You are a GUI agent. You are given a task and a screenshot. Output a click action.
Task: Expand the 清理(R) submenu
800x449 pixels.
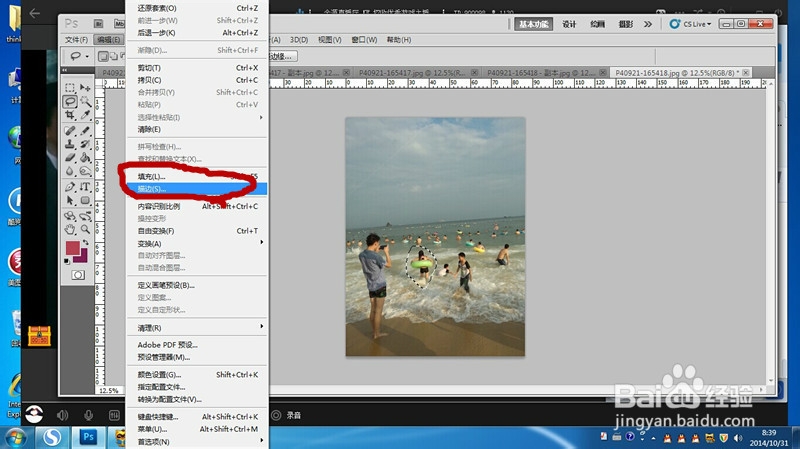197,328
